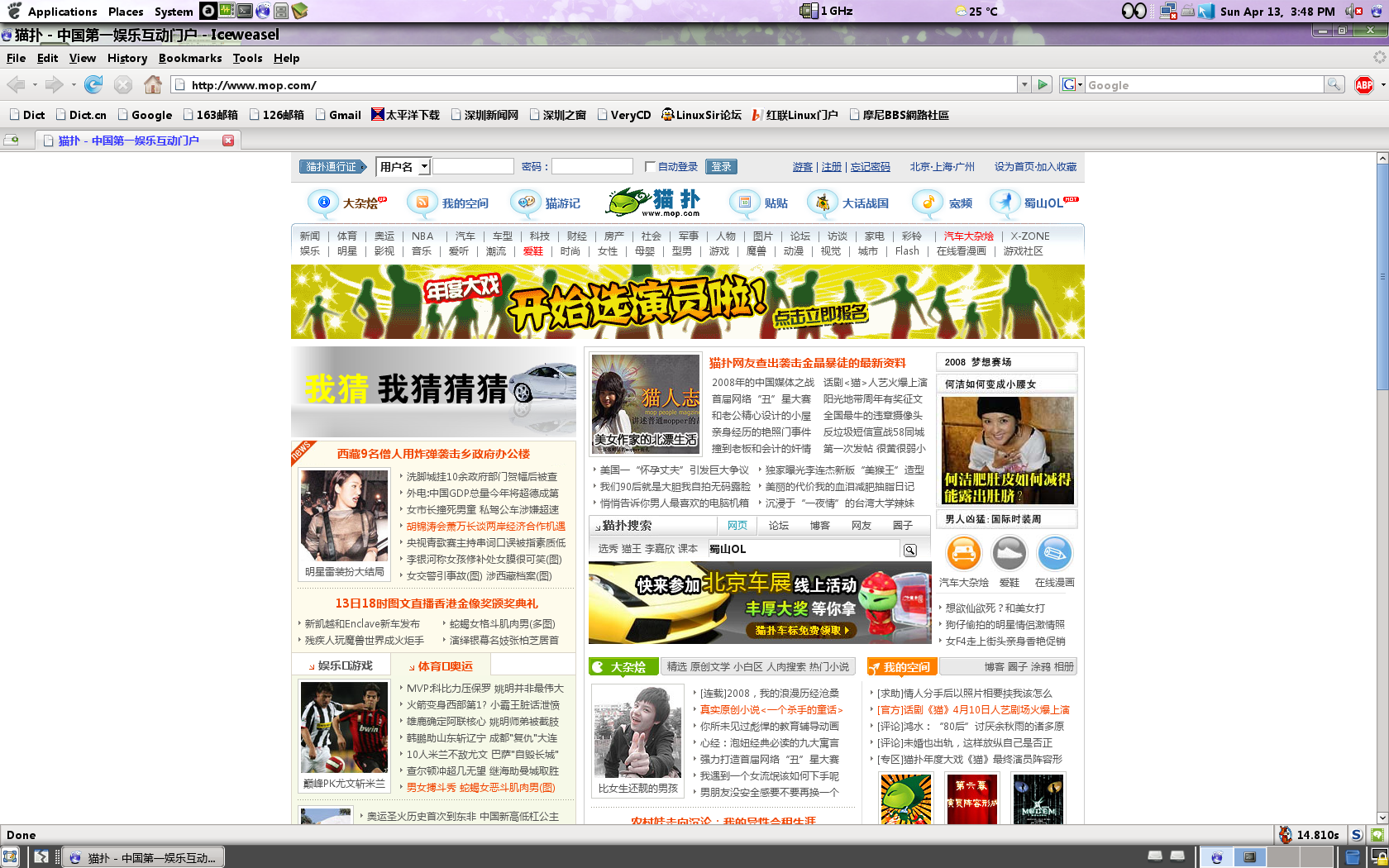The image size is (1389, 868).
Task: Click the Google search input box
Action: point(1205,84)
